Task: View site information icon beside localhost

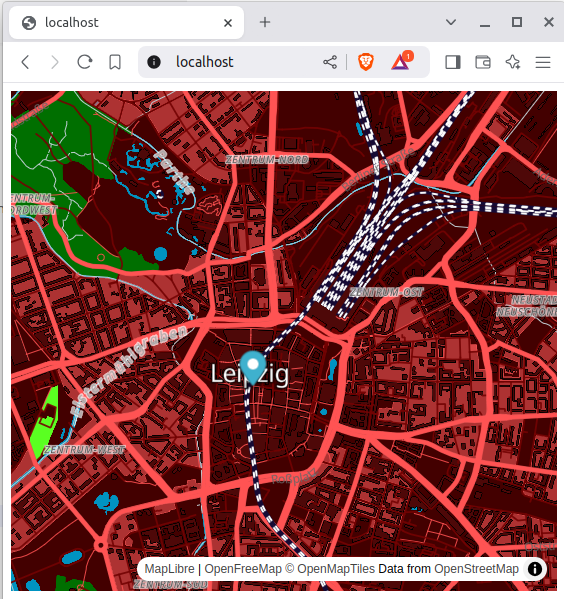Action: 154,62
